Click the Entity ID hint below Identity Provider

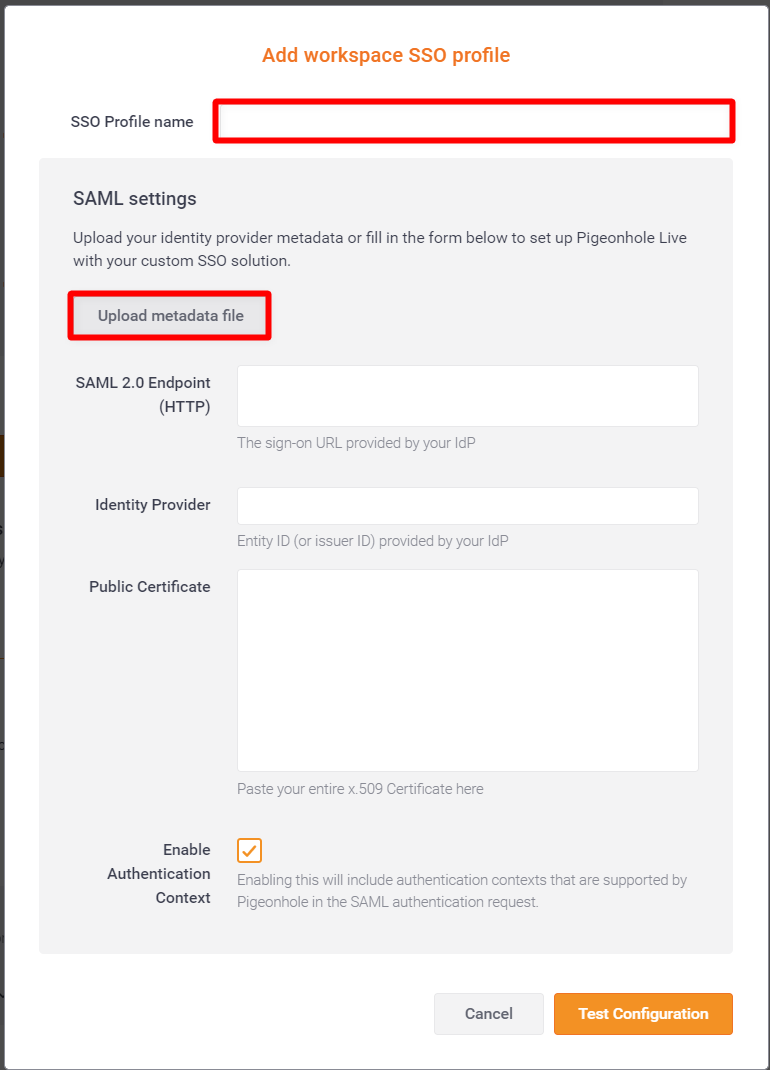[373, 541]
